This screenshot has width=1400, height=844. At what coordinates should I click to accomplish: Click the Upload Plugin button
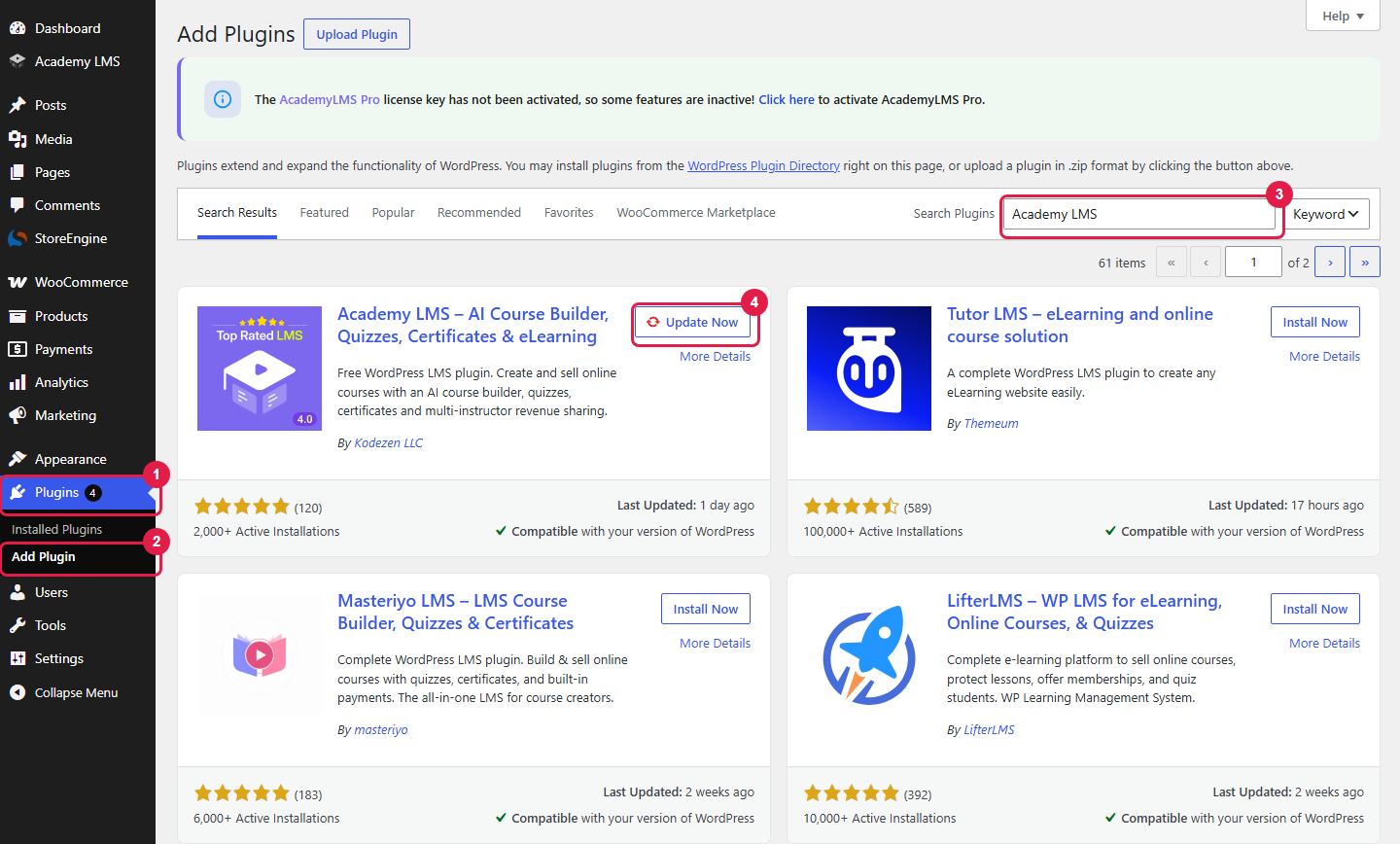(x=357, y=34)
